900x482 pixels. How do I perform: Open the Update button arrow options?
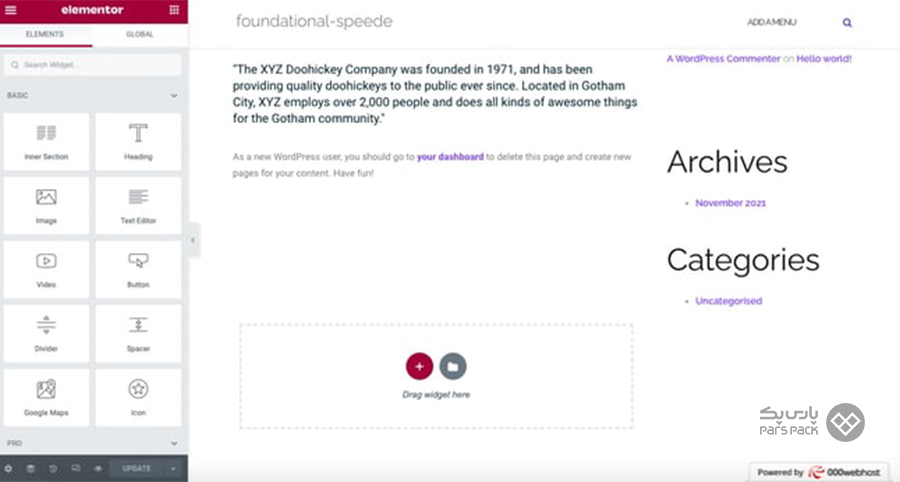tap(173, 469)
